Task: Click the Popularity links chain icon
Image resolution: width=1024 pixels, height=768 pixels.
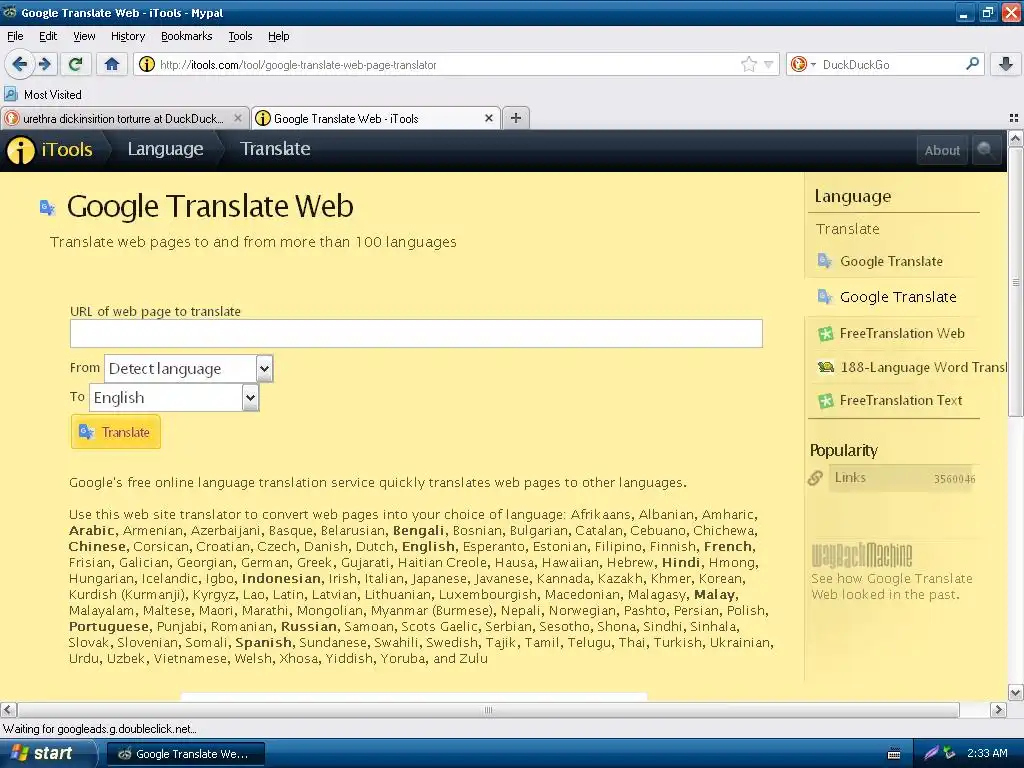Action: (815, 478)
